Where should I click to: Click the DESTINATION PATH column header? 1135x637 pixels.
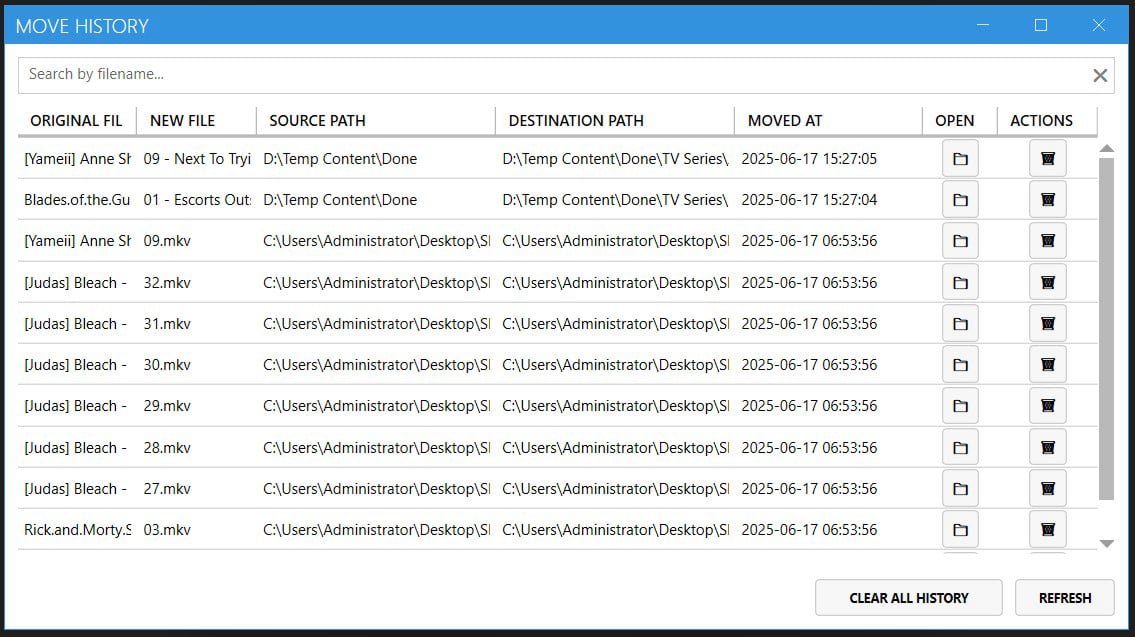pos(575,120)
